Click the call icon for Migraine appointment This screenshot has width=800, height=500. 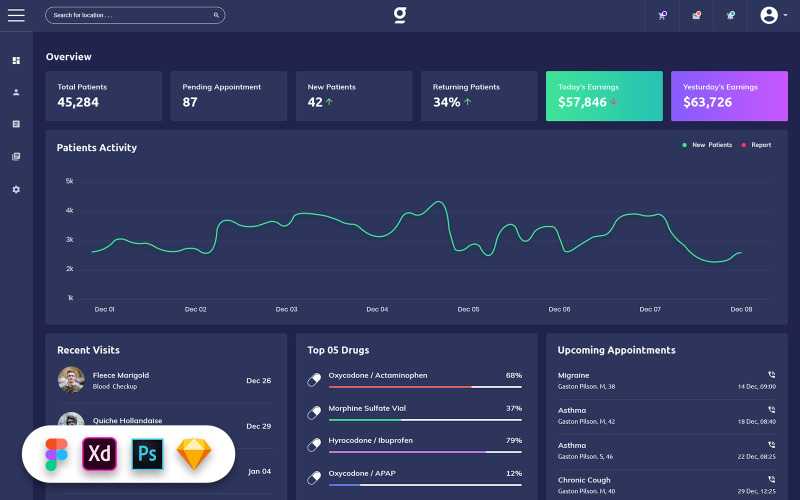tap(771, 375)
